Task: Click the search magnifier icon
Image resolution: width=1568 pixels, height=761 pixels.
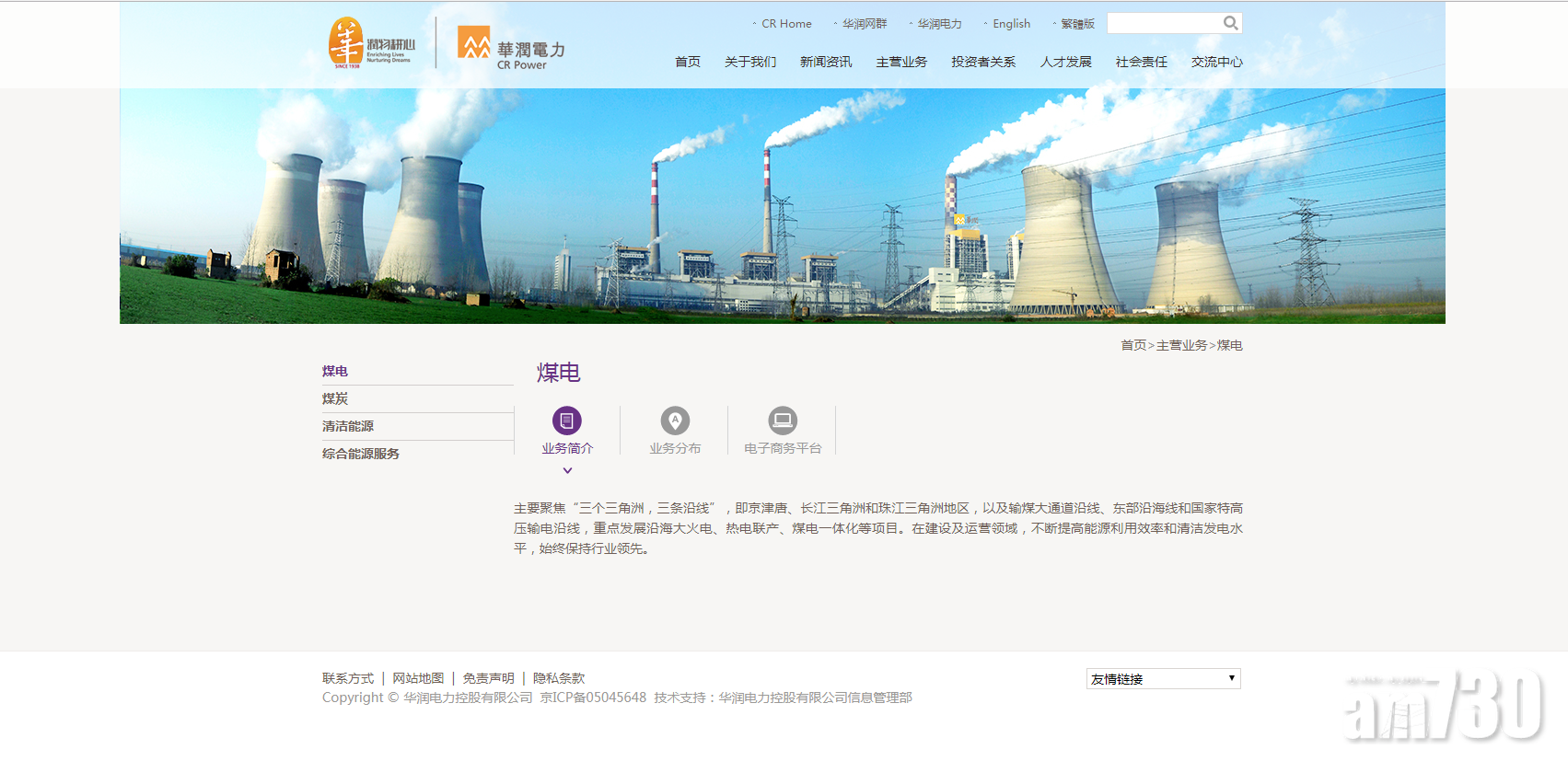Action: [1230, 23]
